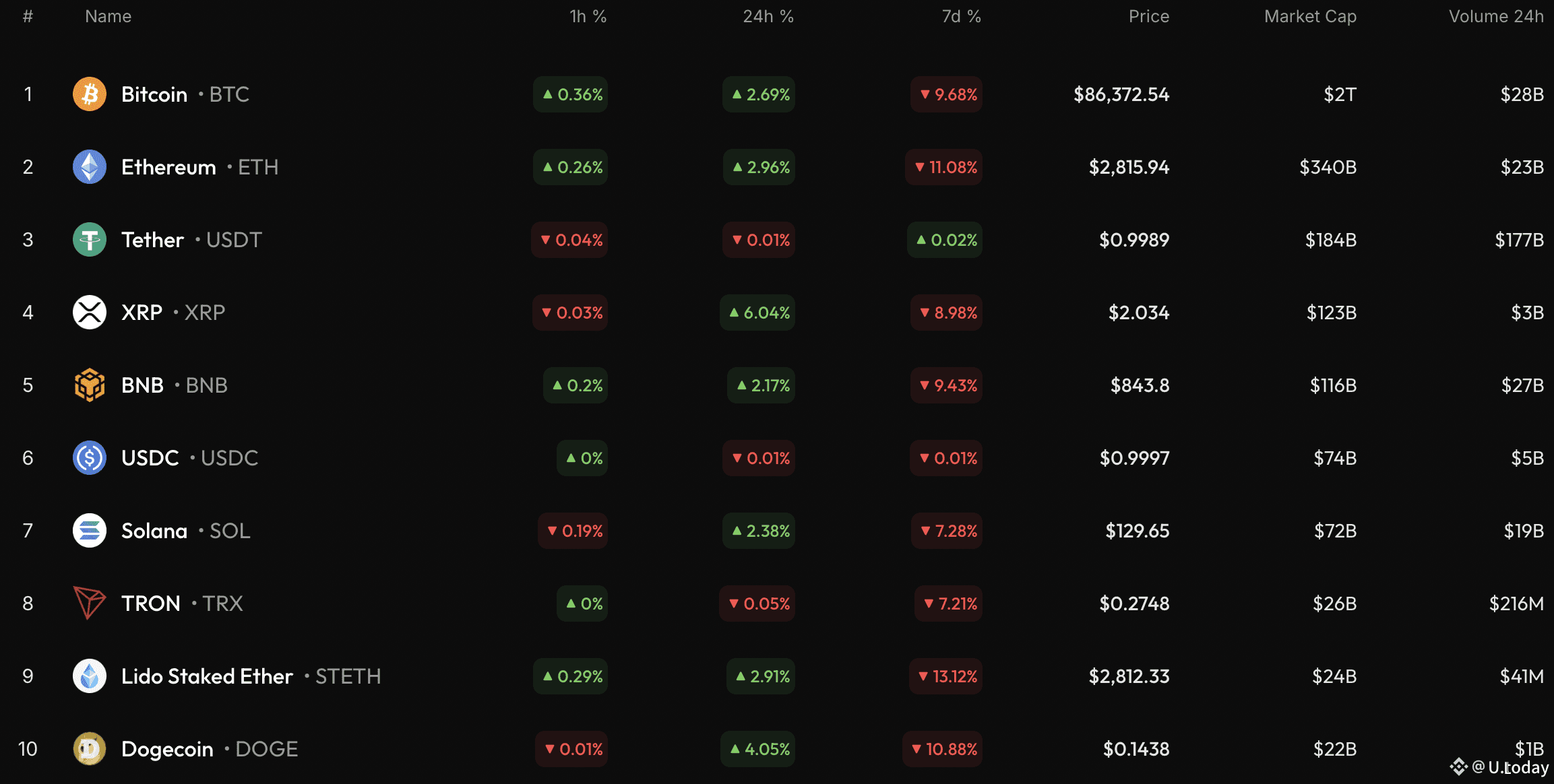Click the BNB cube logo icon
Image resolution: width=1554 pixels, height=784 pixels.
[89, 385]
